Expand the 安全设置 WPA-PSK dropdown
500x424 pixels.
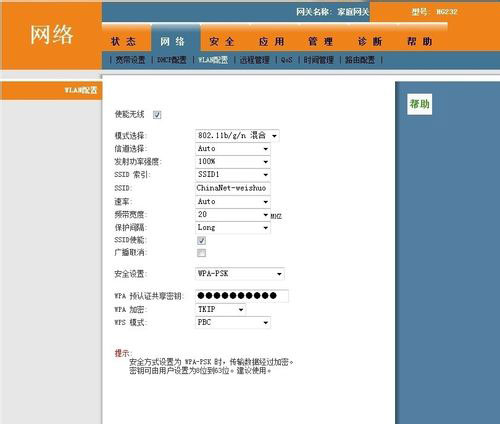(x=240, y=274)
